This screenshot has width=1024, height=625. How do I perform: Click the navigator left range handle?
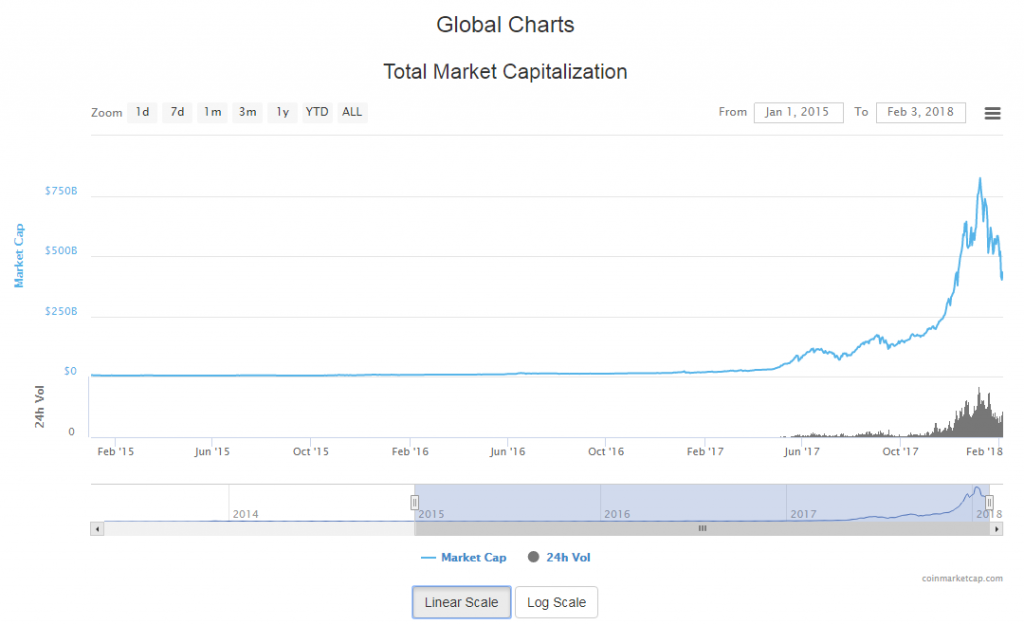pos(414,502)
